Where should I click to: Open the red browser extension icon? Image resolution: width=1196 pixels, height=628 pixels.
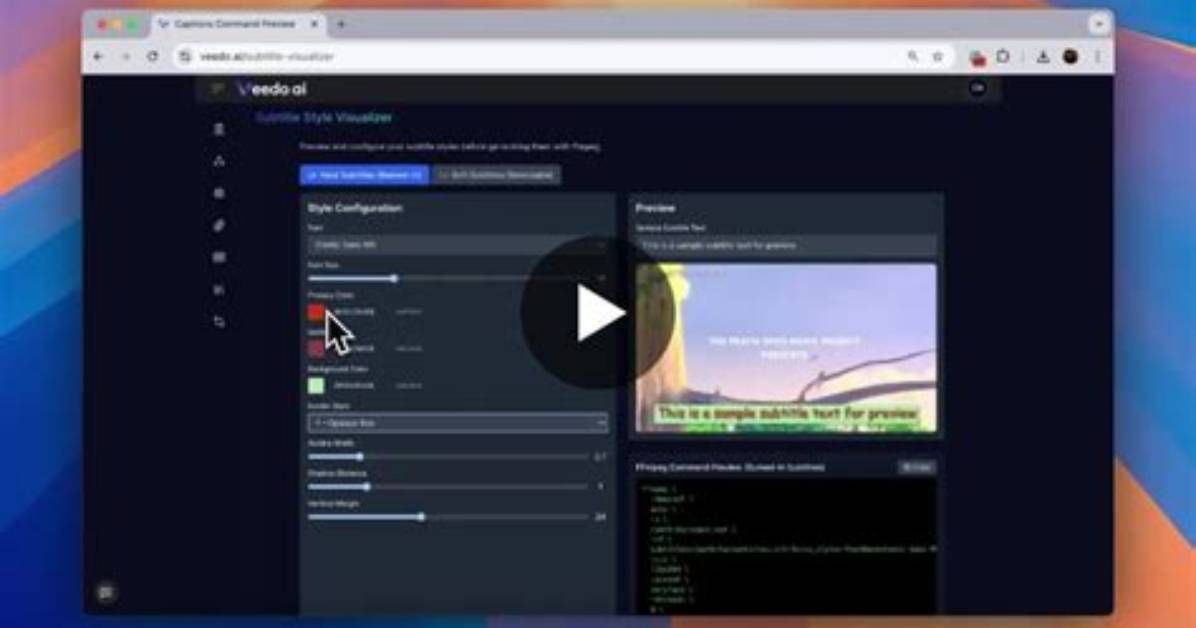coord(977,57)
